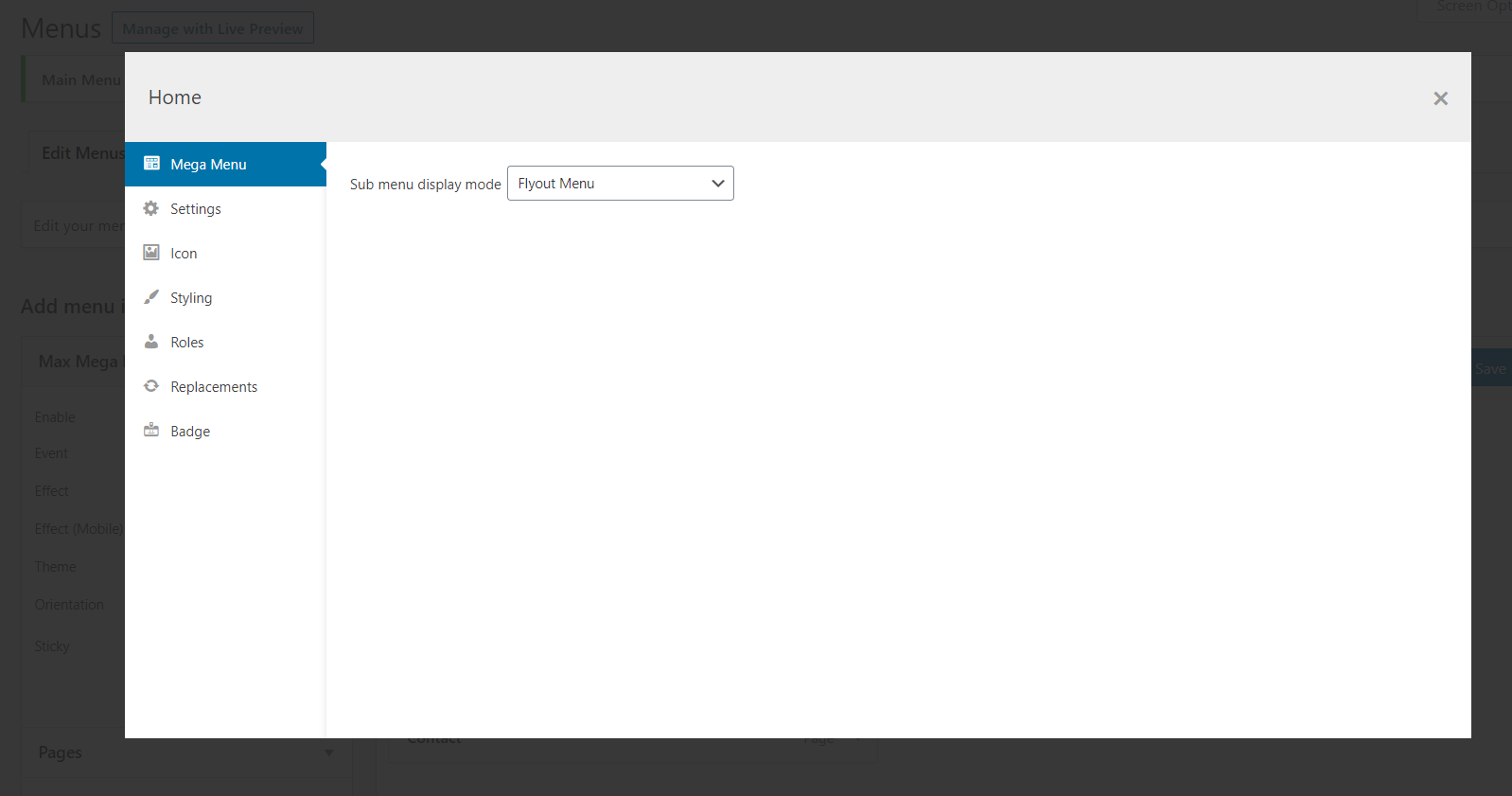Click the Replacements refresh icon
The width and height of the screenshot is (1512, 796).
pos(151,386)
